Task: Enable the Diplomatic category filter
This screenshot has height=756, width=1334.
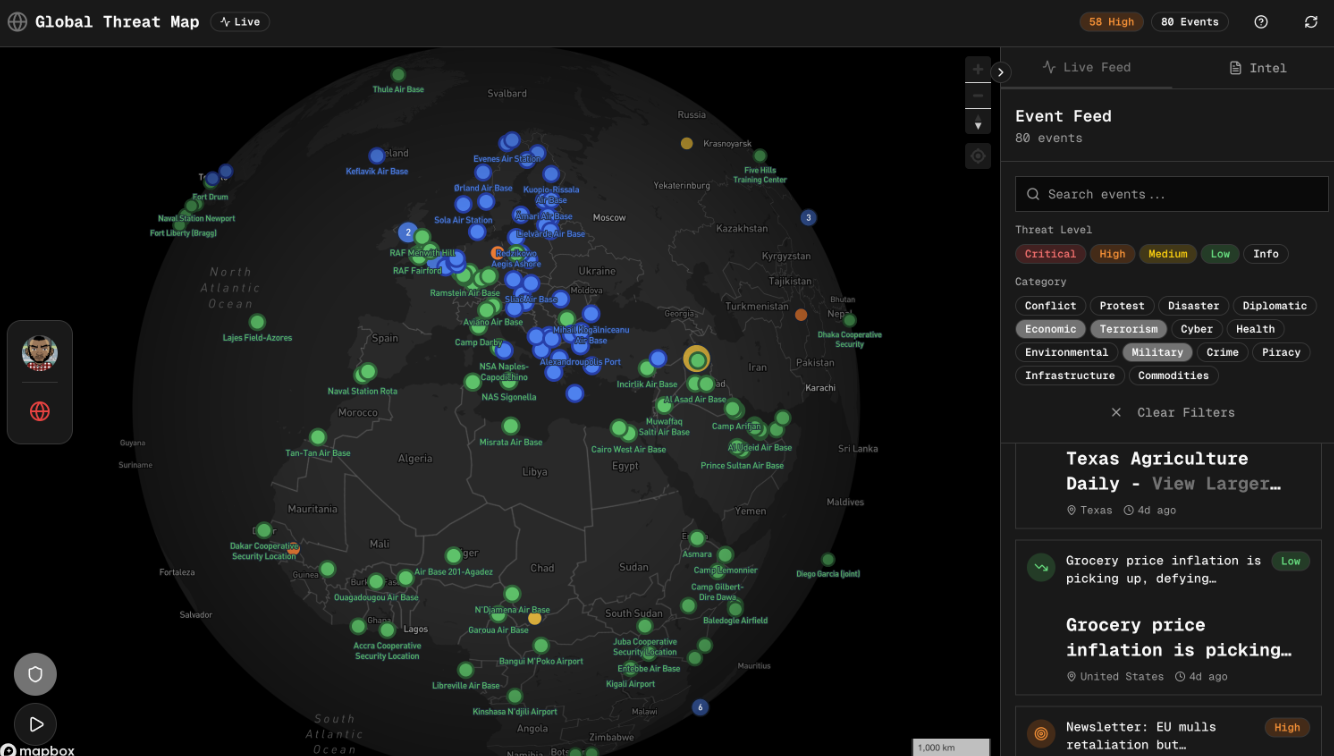Action: [x=1274, y=306]
